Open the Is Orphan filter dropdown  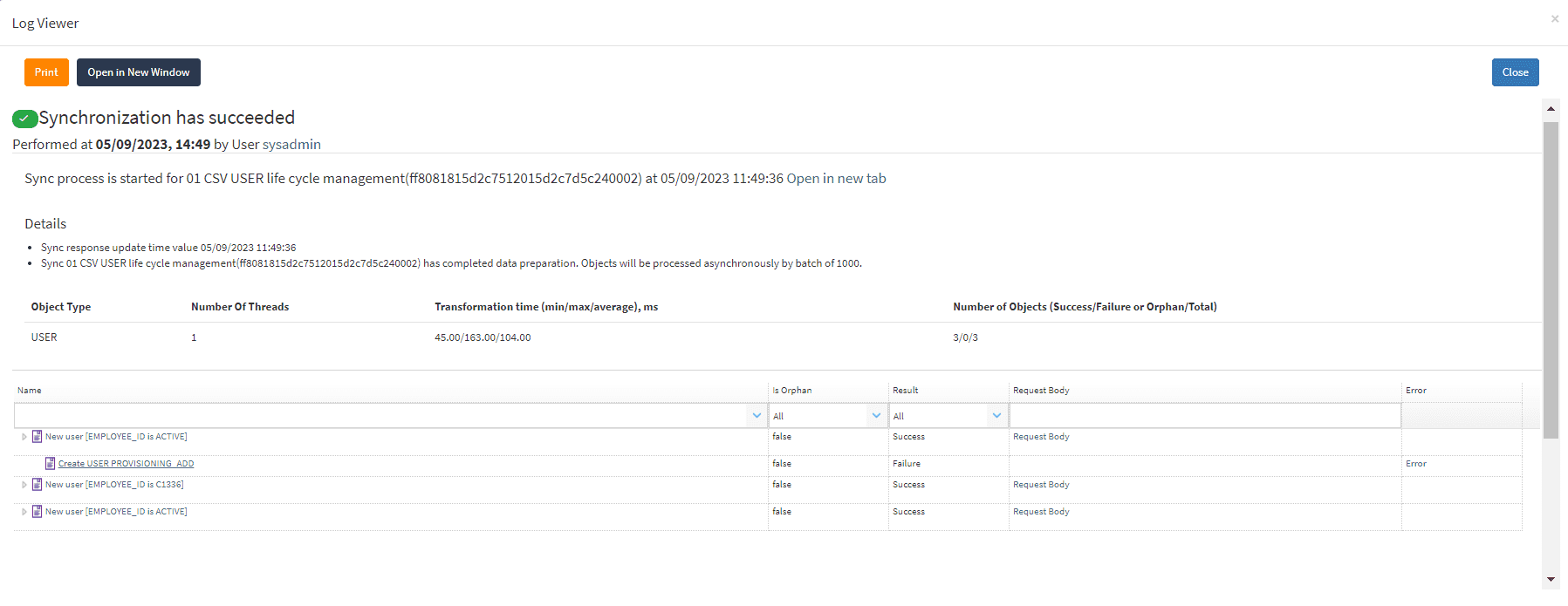pos(876,416)
